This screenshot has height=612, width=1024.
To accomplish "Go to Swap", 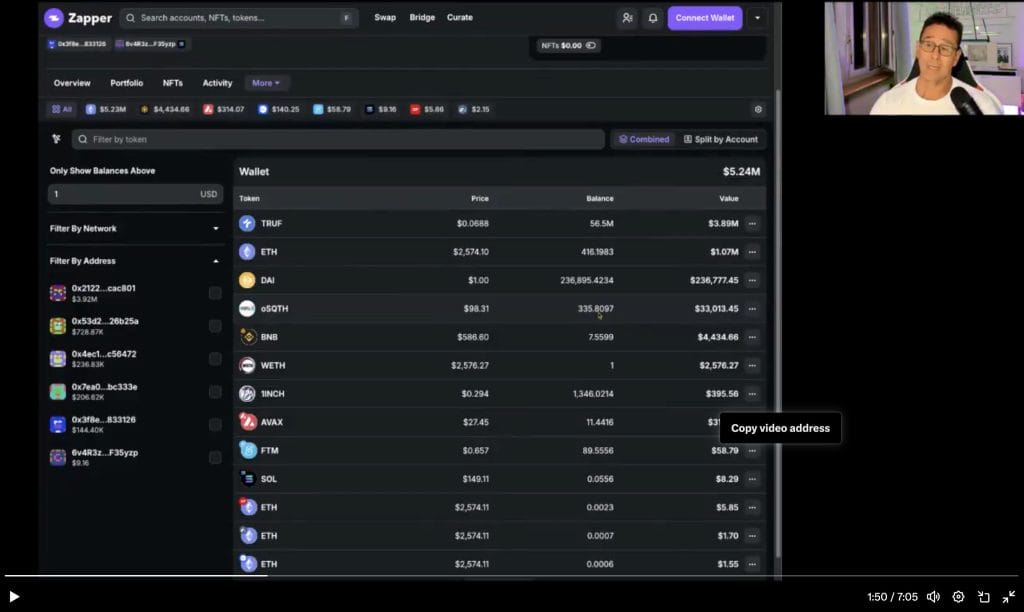I will point(385,18).
